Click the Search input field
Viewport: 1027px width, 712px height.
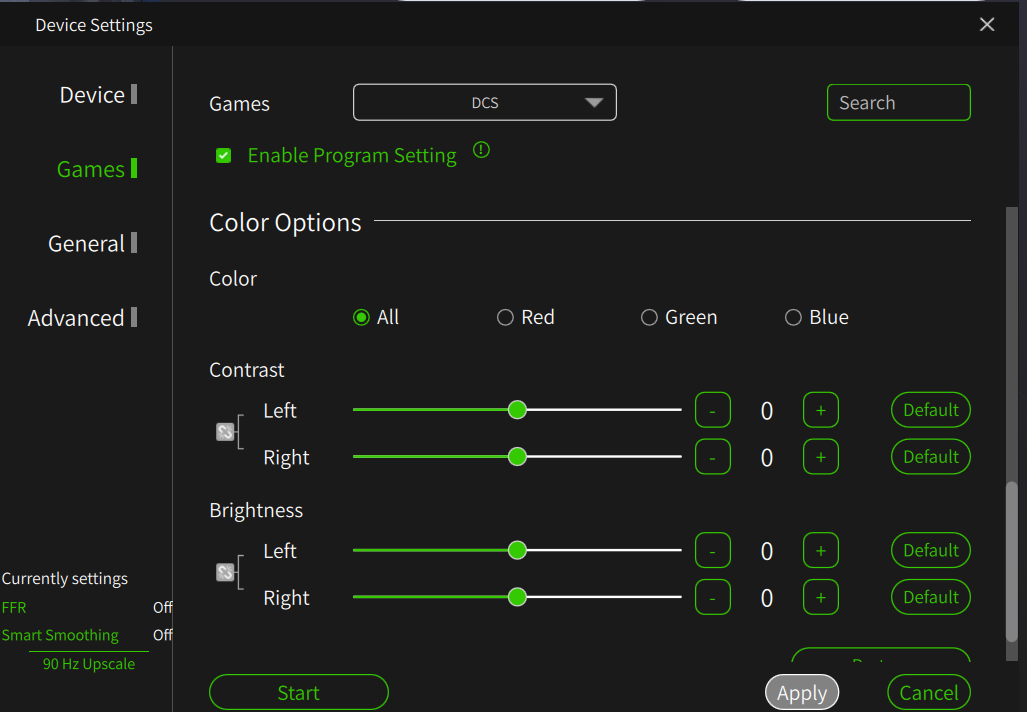point(898,103)
